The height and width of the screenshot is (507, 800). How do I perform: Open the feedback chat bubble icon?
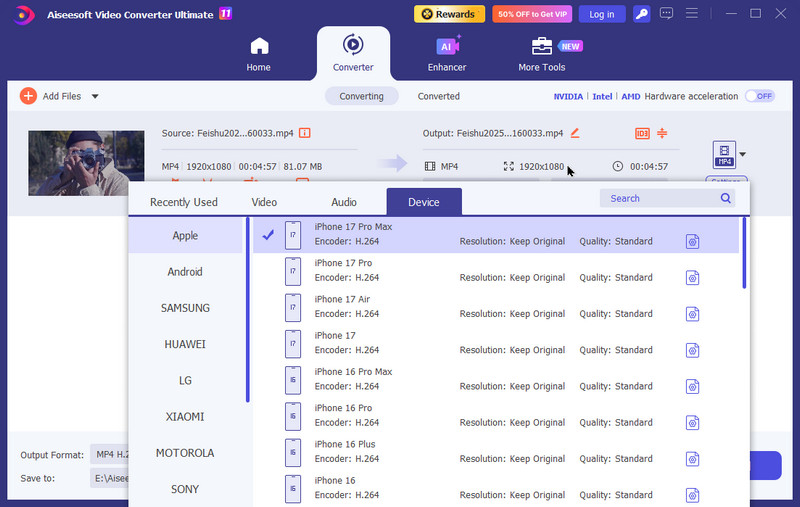[668, 14]
